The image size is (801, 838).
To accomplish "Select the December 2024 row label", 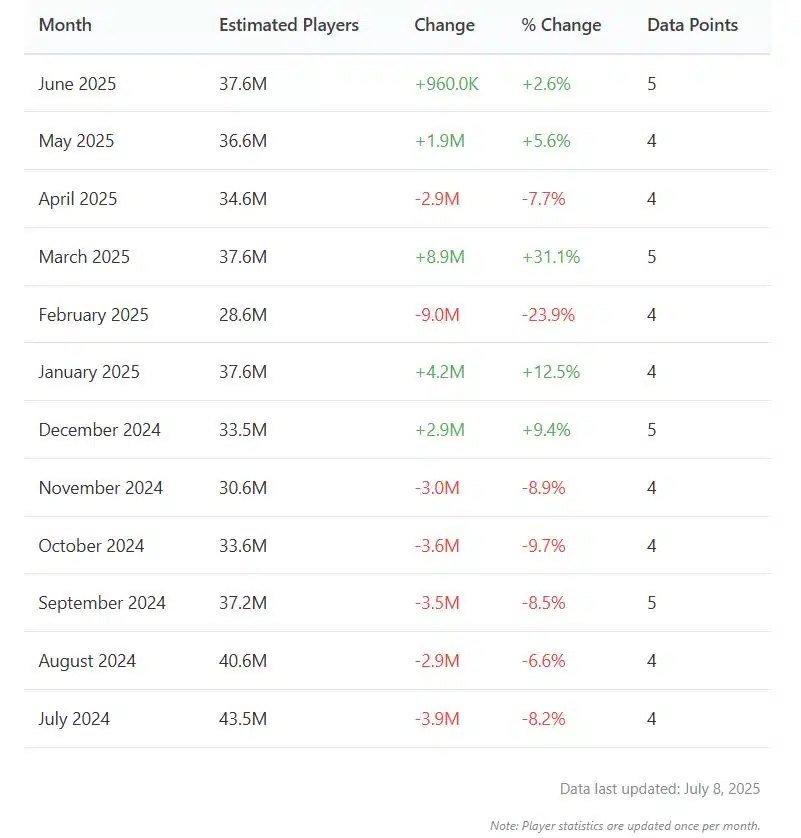I will coord(100,430).
